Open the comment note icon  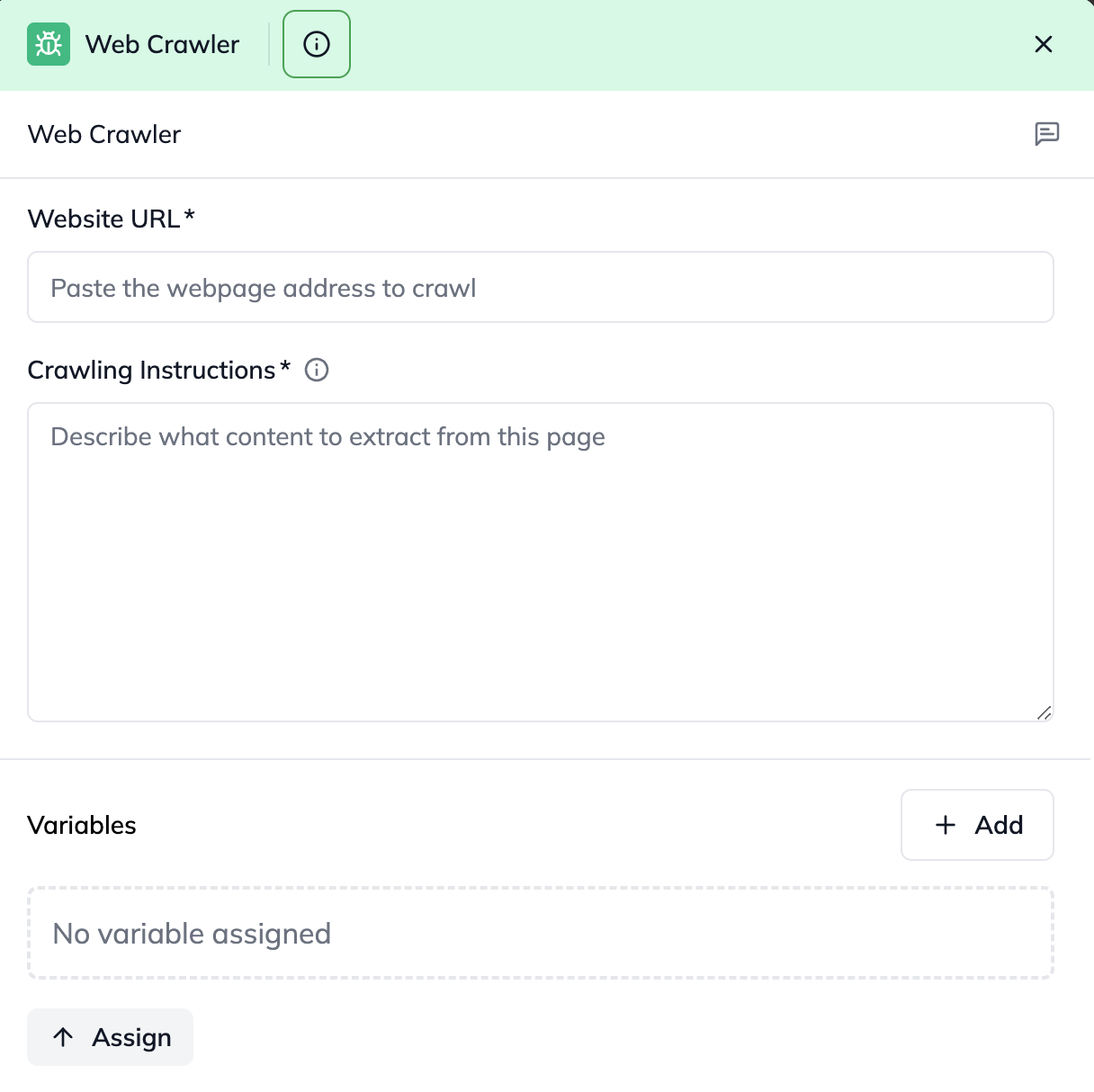point(1046,134)
